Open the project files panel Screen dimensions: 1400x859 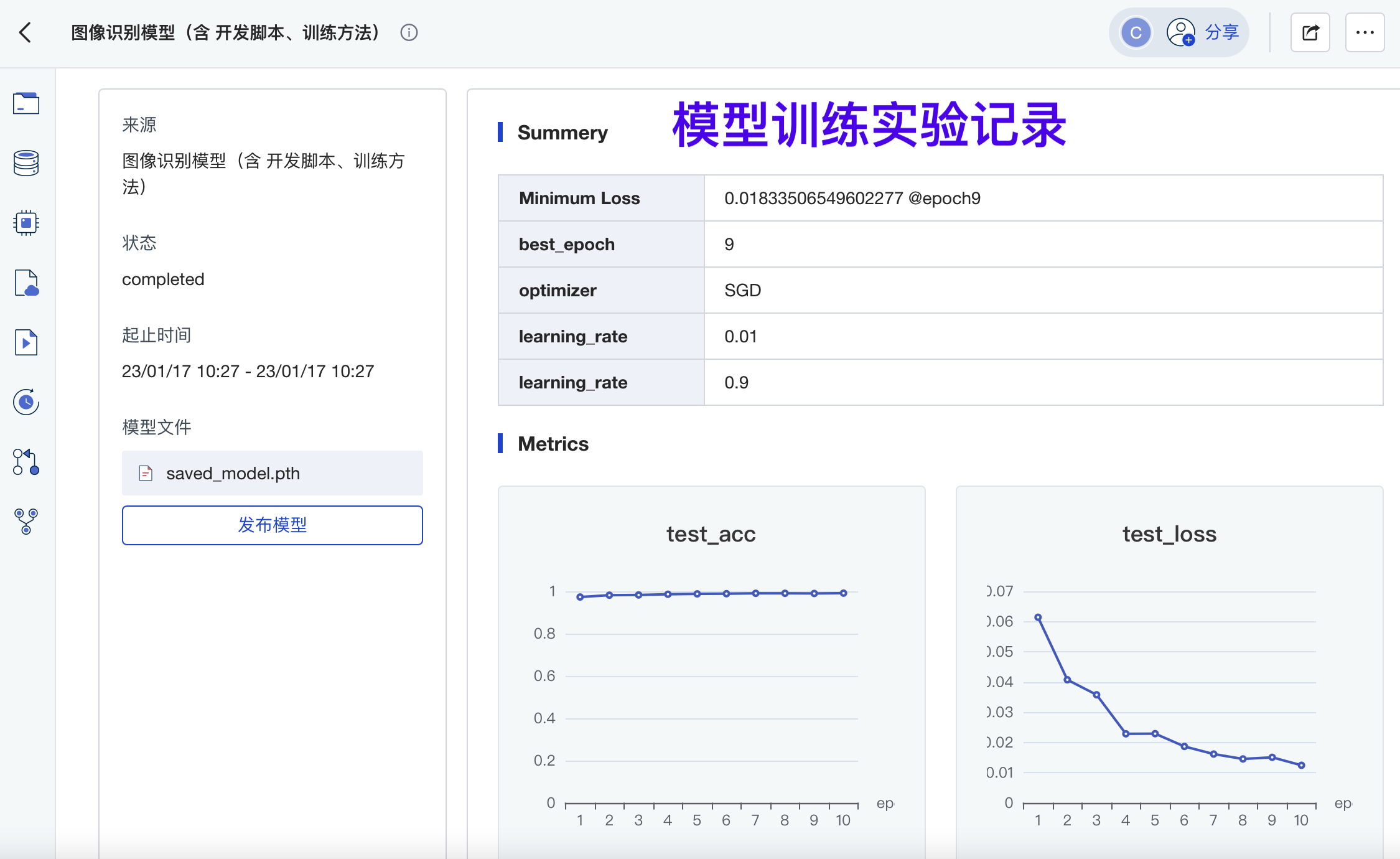coord(26,103)
